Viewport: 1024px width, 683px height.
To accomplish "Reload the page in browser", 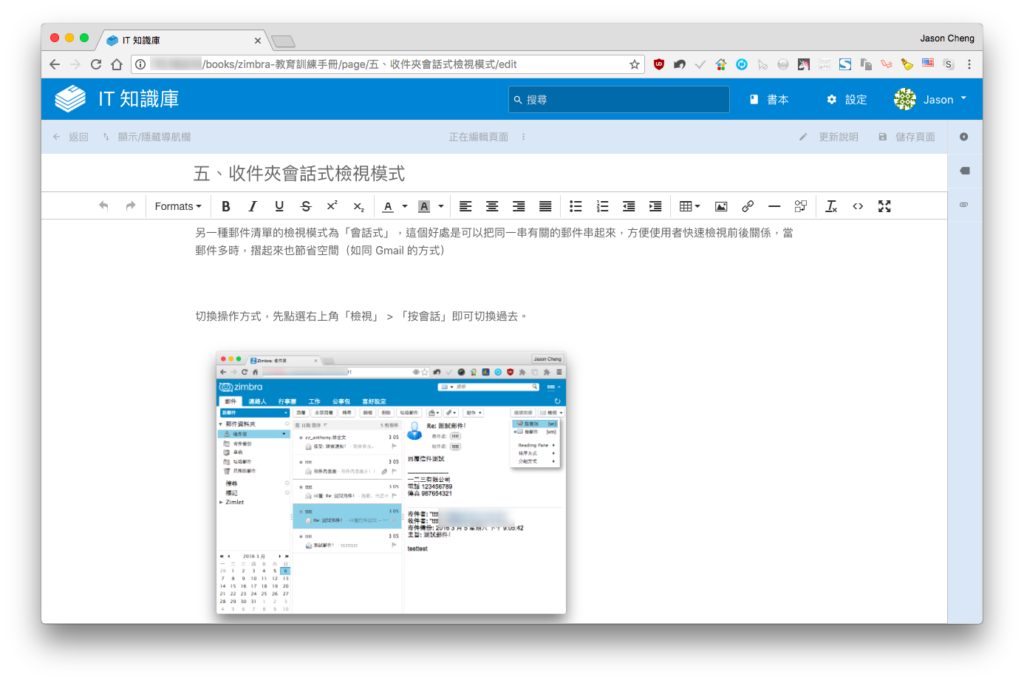I will pyautogui.click(x=96, y=64).
